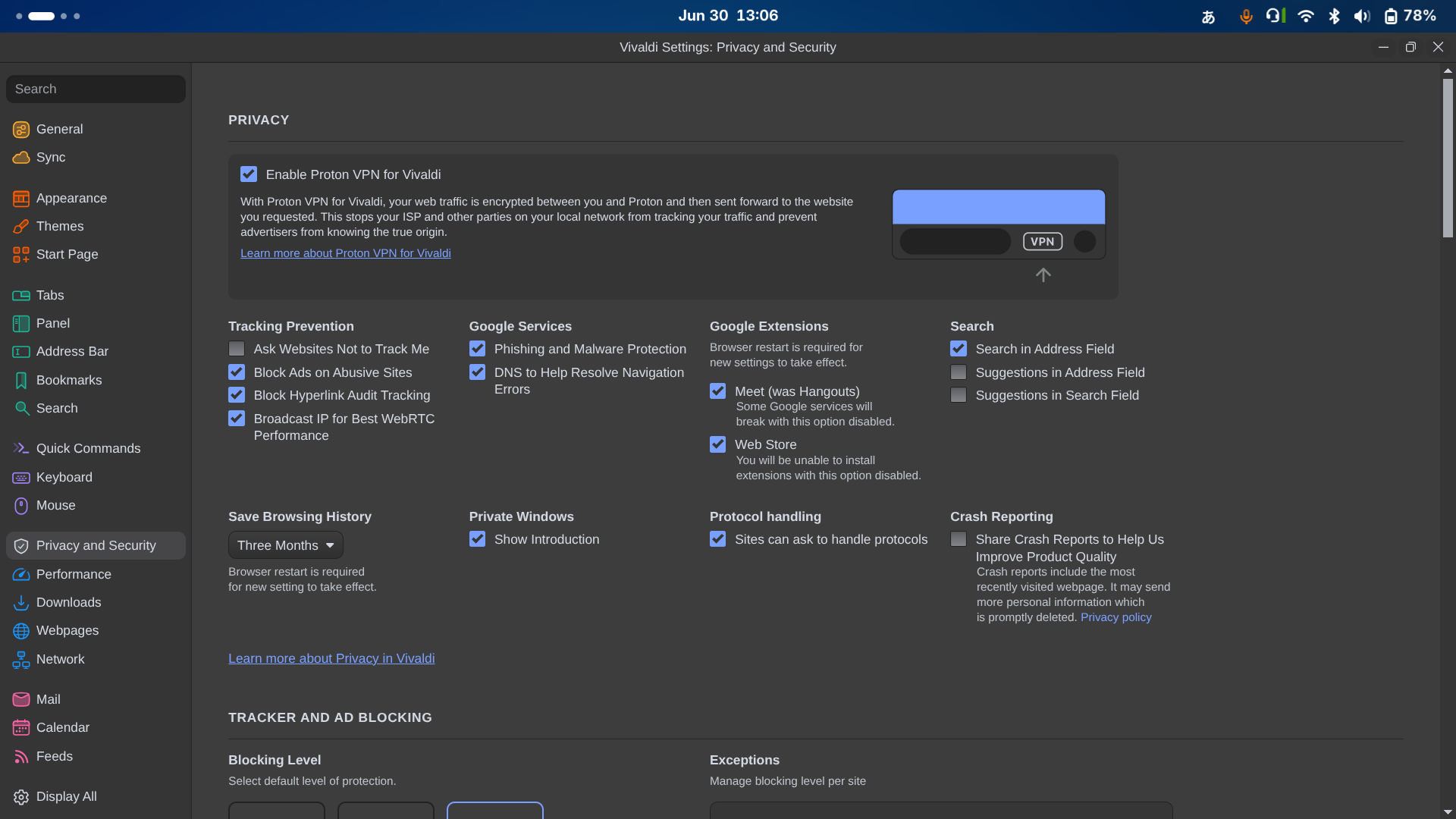Open General settings via its icon
This screenshot has width=1456, height=819.
[21, 130]
